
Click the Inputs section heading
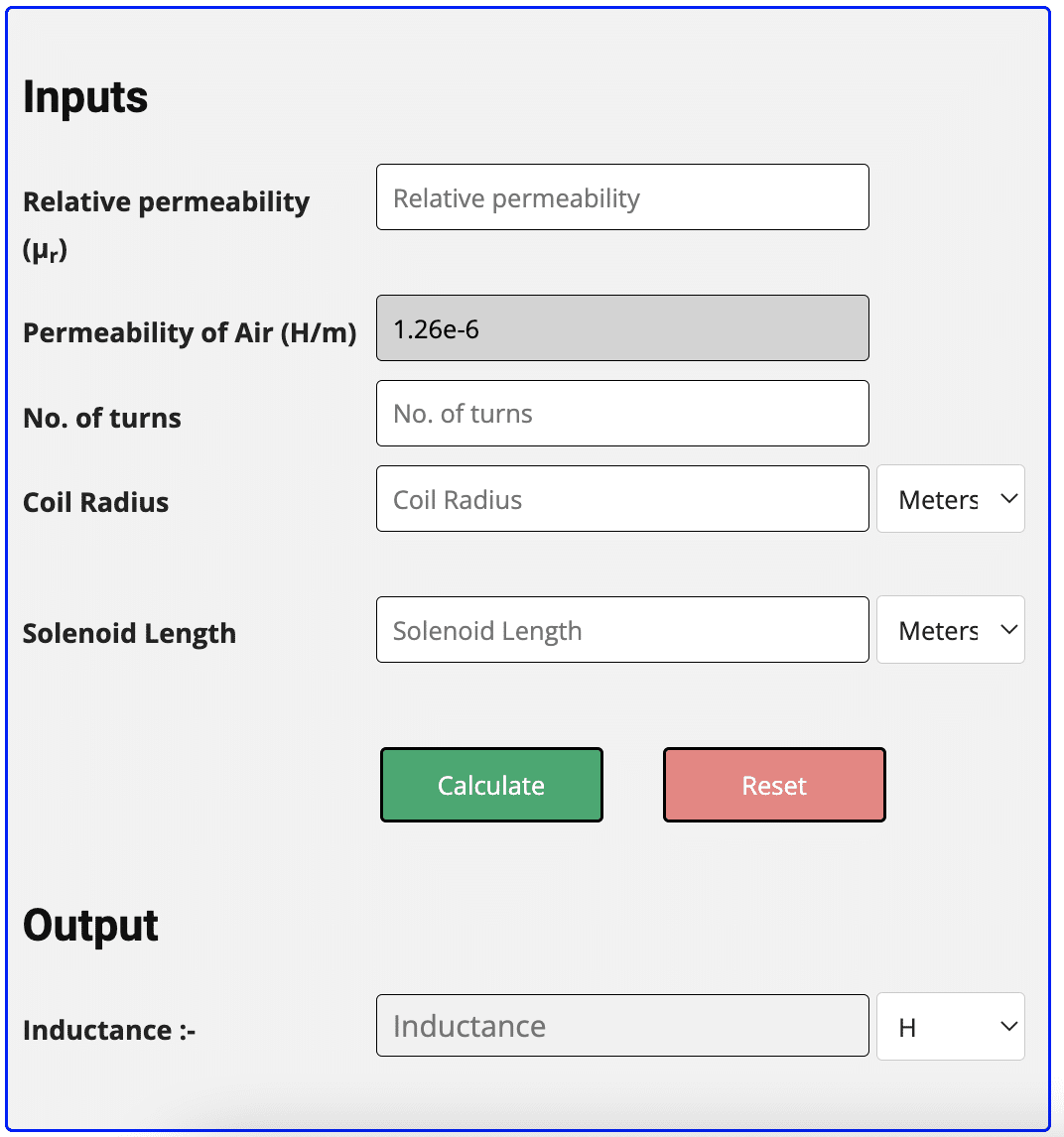point(85,96)
